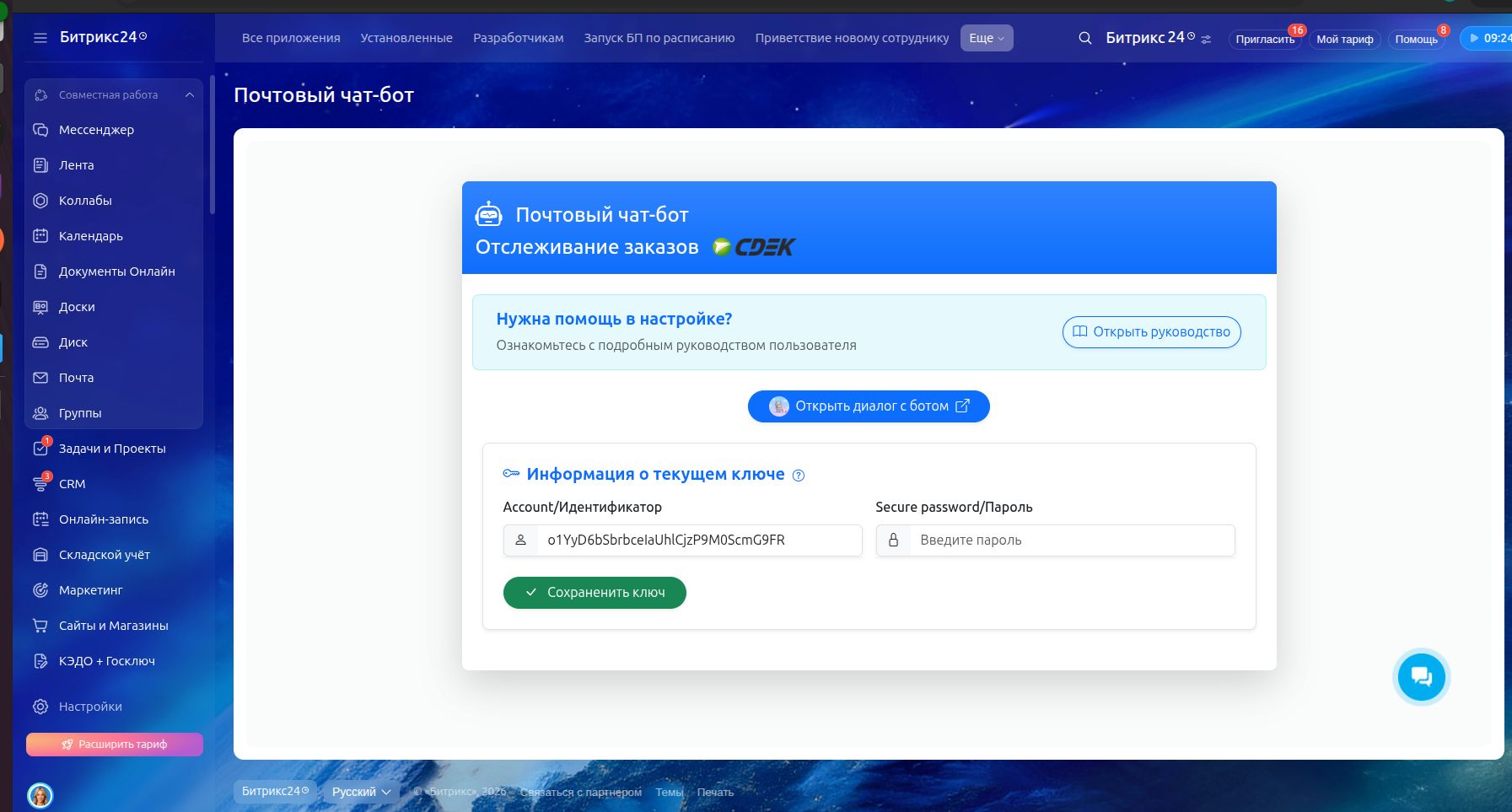Image resolution: width=1512 pixels, height=812 pixels.
Task: Expand the Еще dropdown menu
Action: [987, 38]
